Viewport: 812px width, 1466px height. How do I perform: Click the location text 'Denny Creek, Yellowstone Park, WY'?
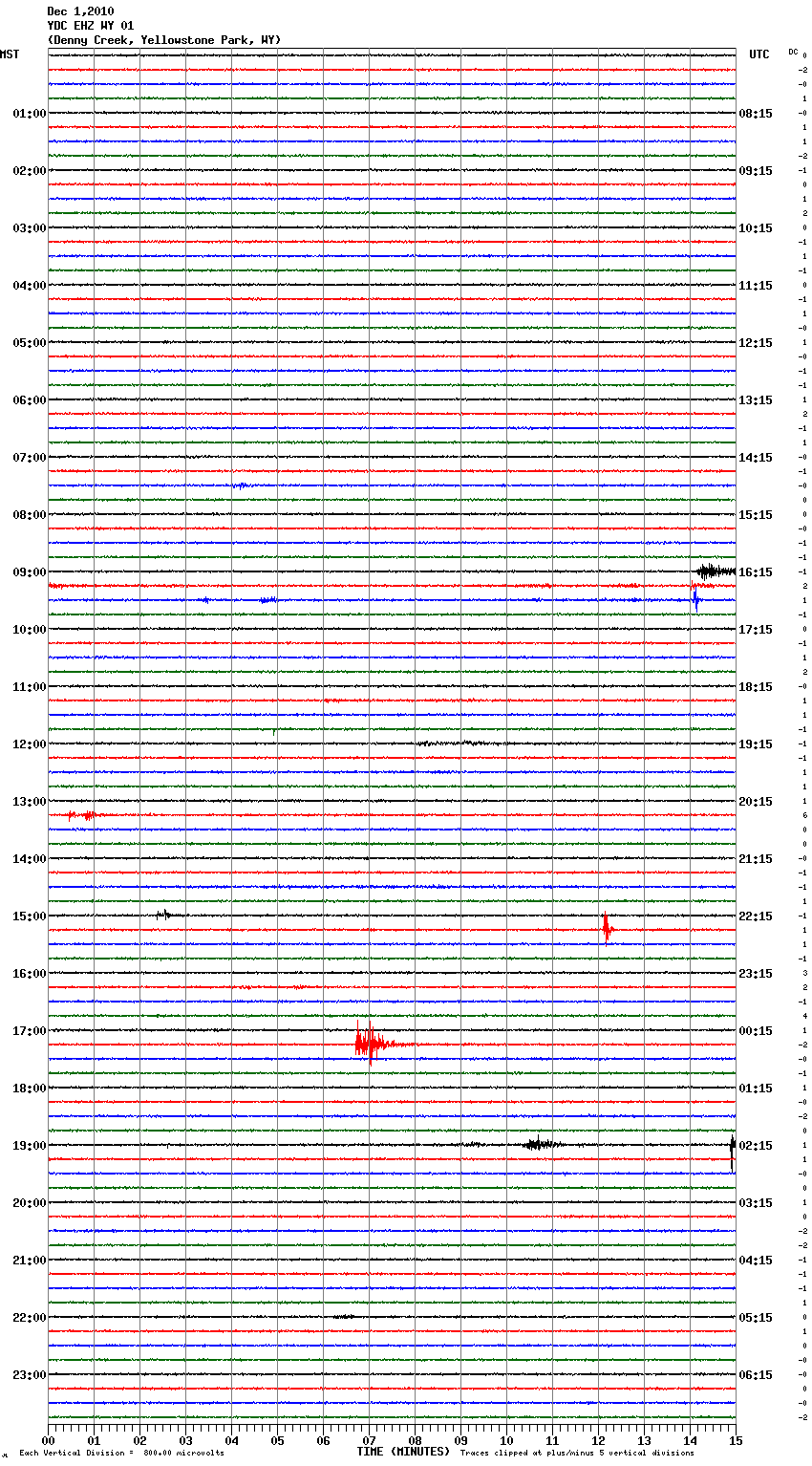[x=164, y=40]
